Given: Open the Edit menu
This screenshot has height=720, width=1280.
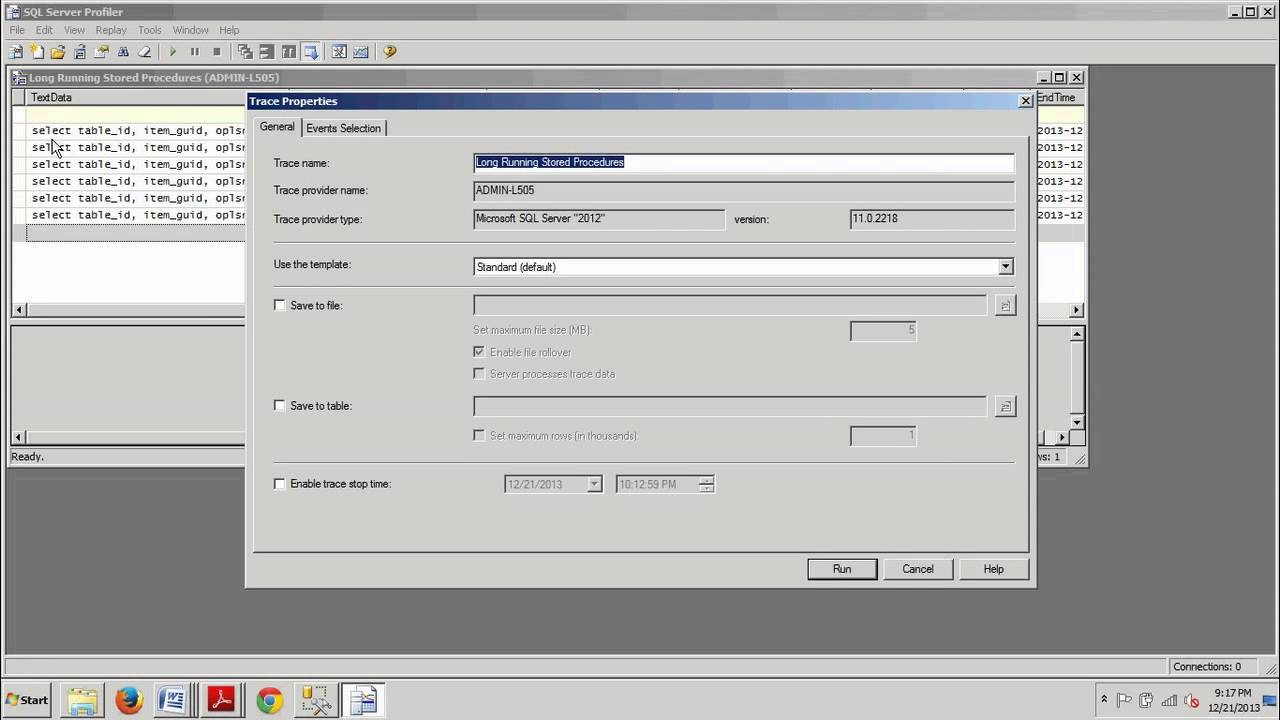Looking at the screenshot, I should coord(44,30).
